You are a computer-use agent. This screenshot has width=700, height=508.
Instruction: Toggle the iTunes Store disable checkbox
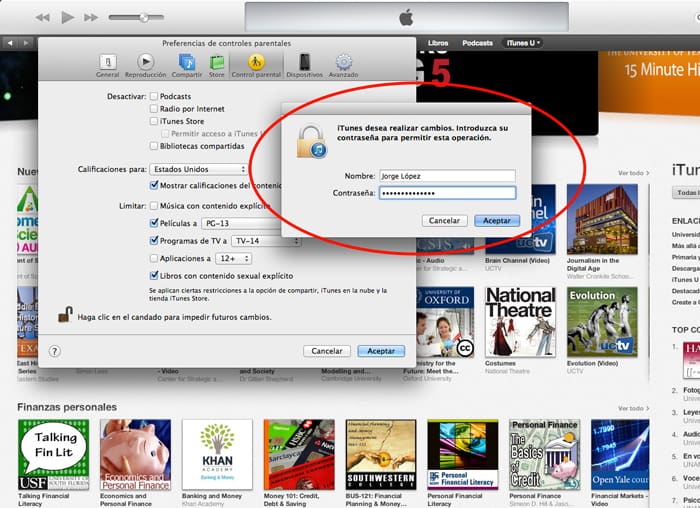coord(154,121)
